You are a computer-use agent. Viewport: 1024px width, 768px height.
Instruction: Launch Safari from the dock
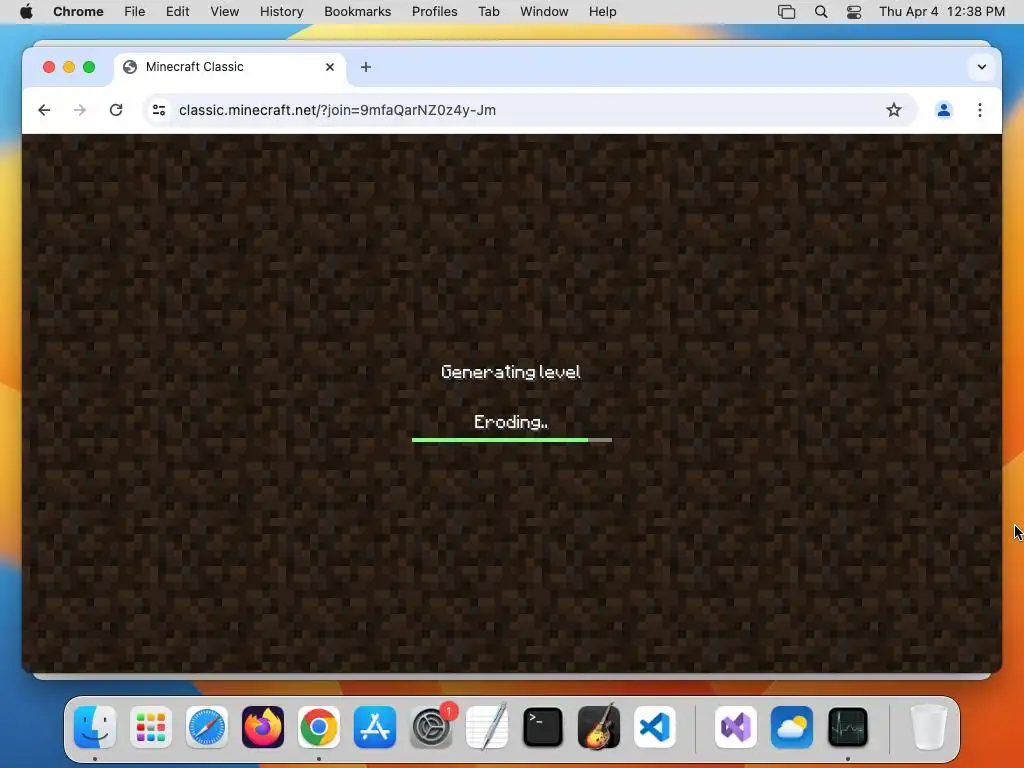(207, 727)
